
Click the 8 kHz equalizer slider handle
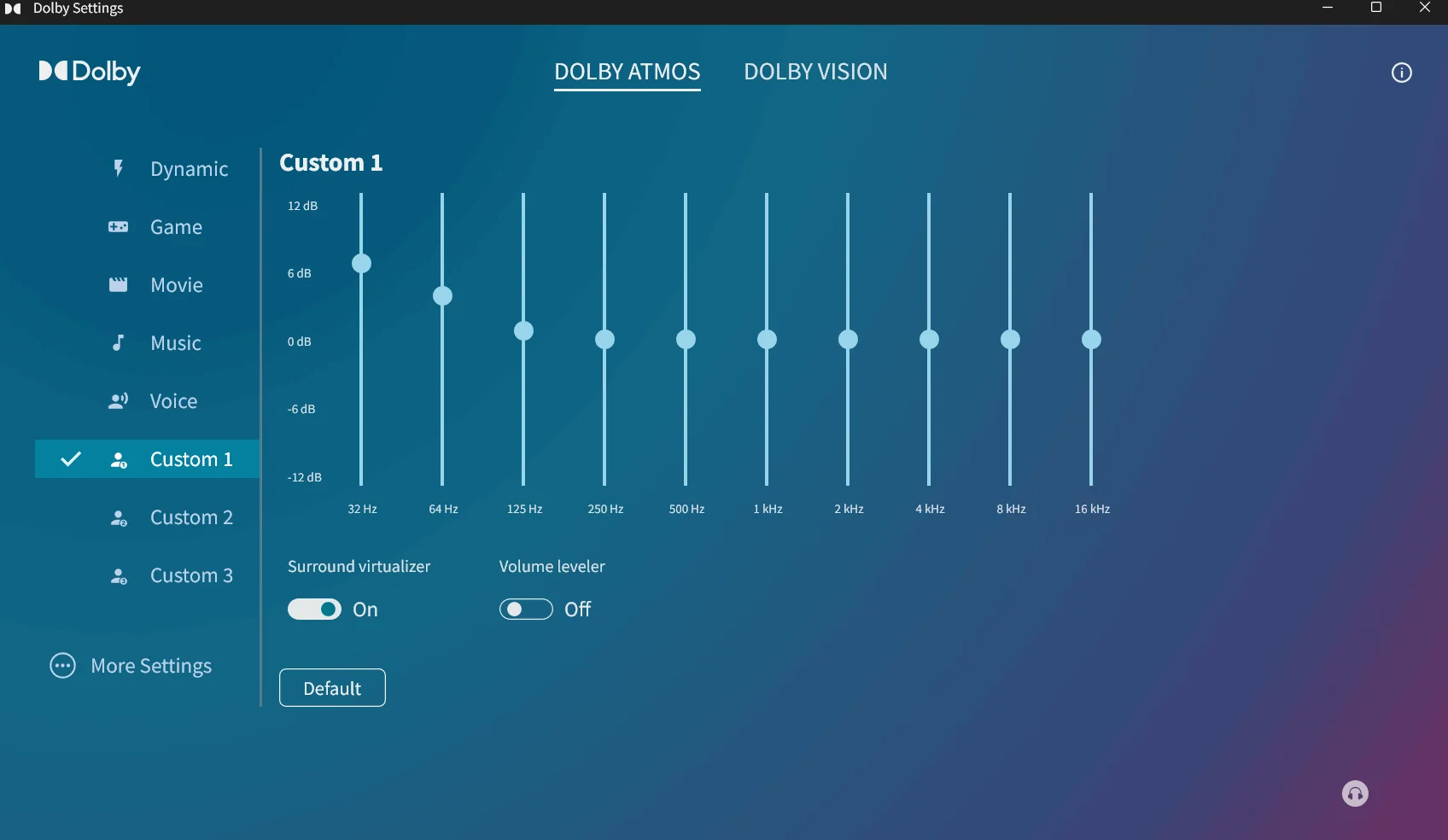1010,340
